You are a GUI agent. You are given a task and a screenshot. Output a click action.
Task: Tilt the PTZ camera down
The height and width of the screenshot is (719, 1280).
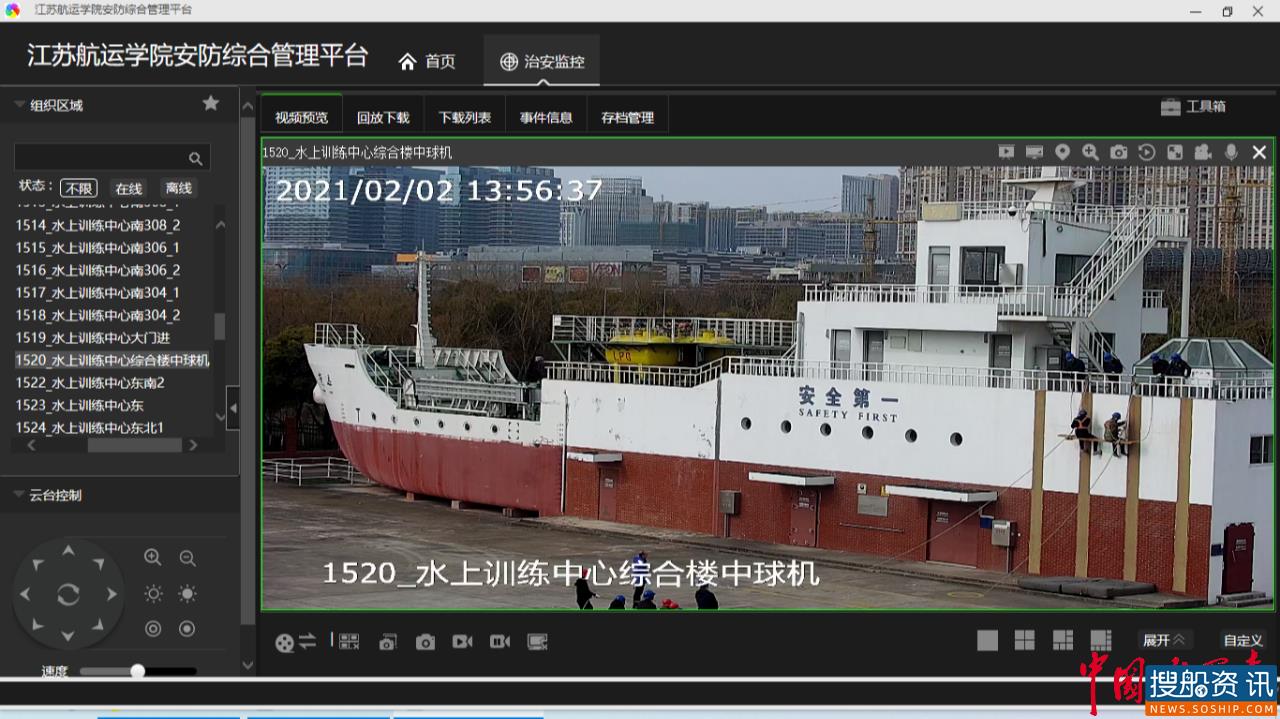click(x=68, y=636)
